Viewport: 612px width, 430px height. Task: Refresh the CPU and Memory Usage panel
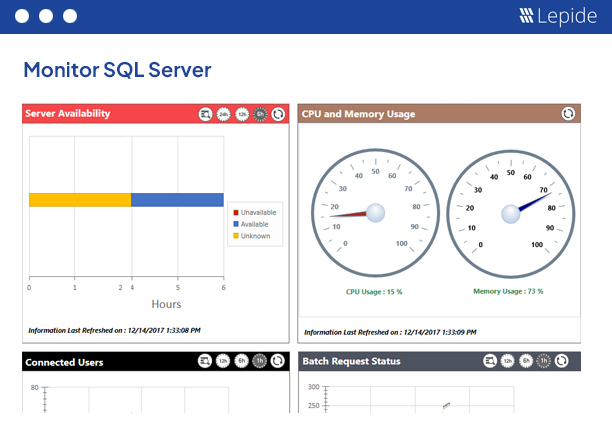568,114
